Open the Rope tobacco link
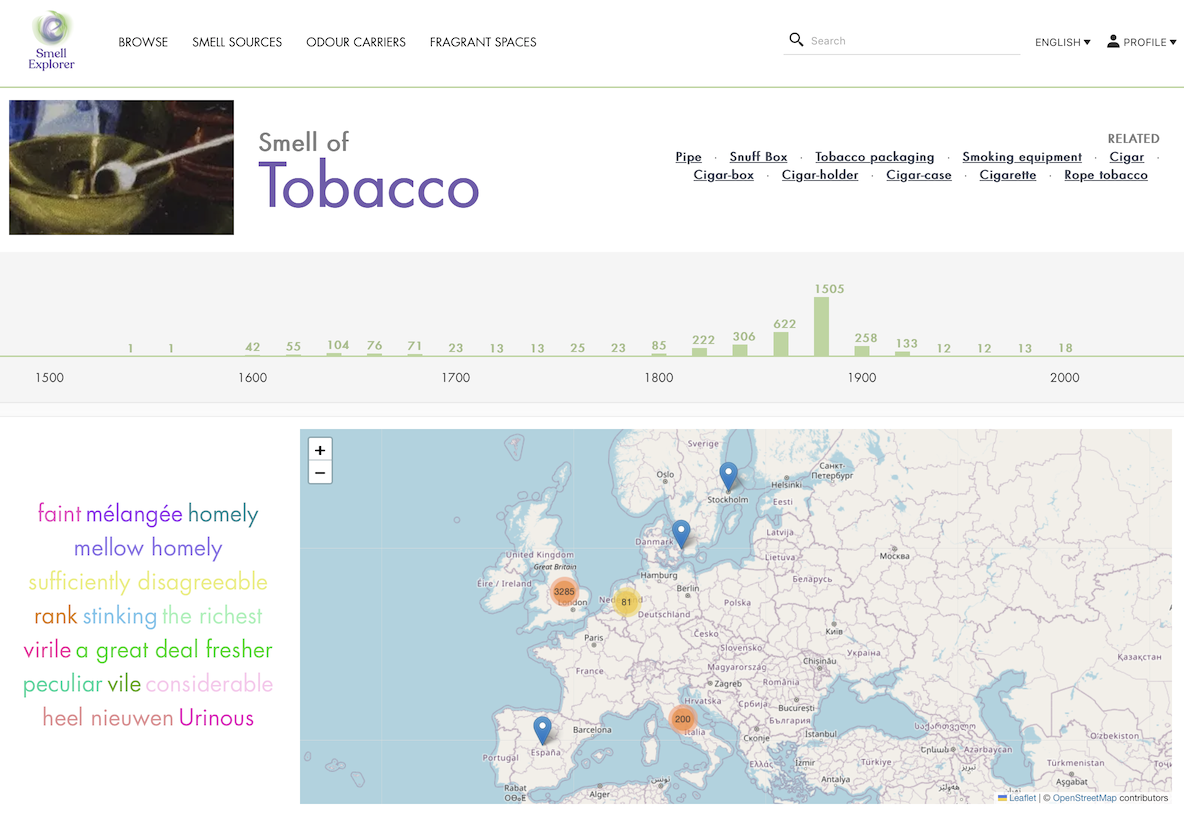Viewport: 1184px width, 819px height. coord(1105,175)
